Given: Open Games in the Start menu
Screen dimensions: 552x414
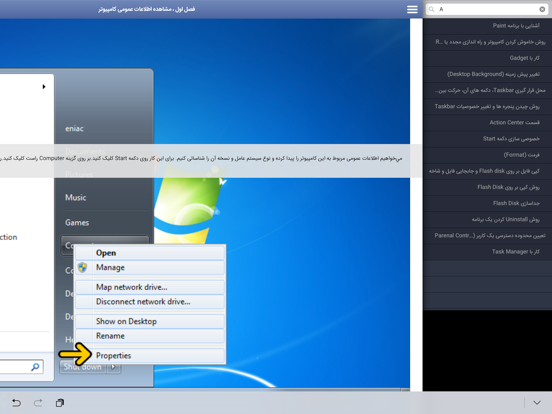Looking at the screenshot, I should point(77,222).
